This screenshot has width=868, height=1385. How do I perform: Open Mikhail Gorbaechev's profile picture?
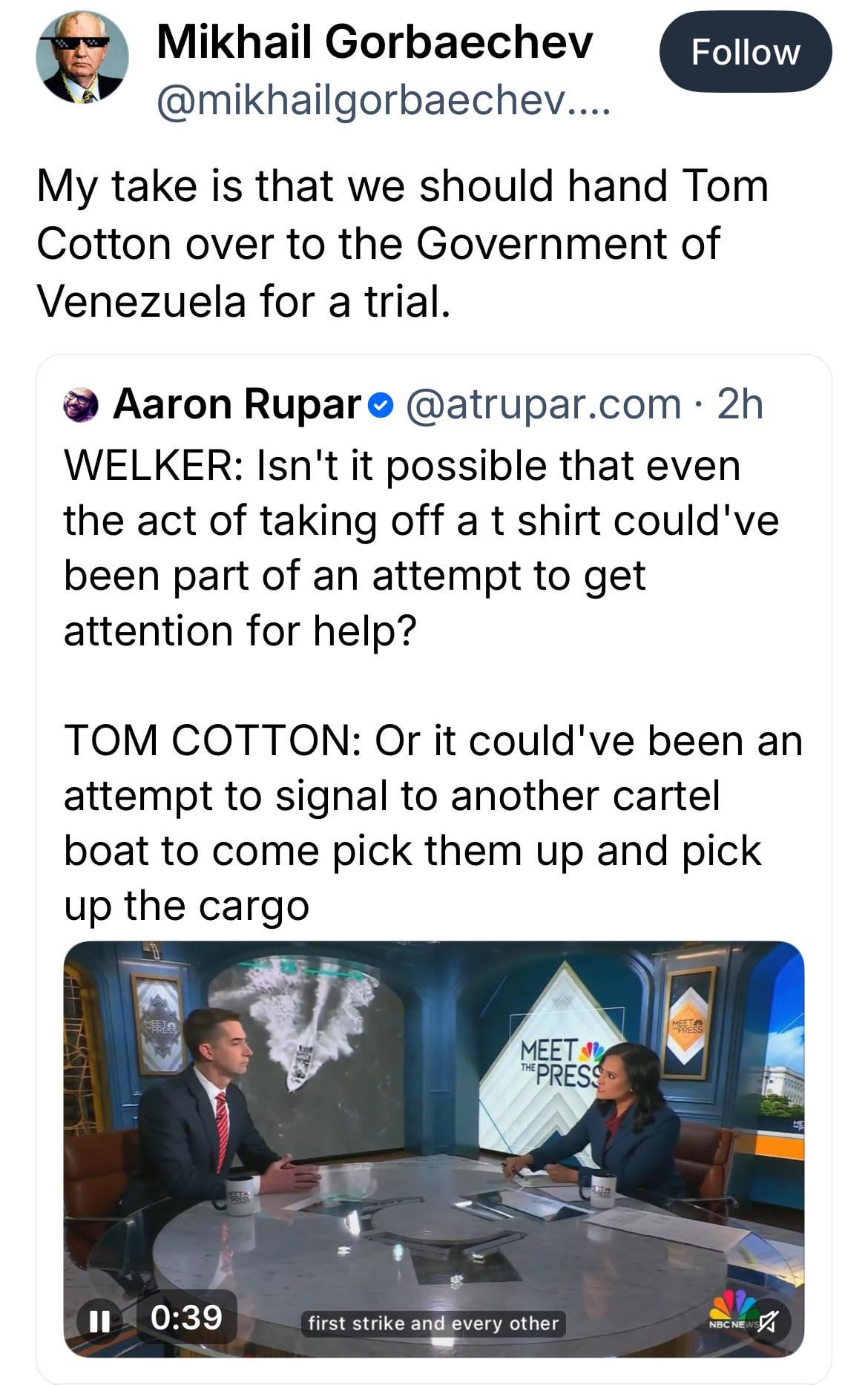(82, 57)
